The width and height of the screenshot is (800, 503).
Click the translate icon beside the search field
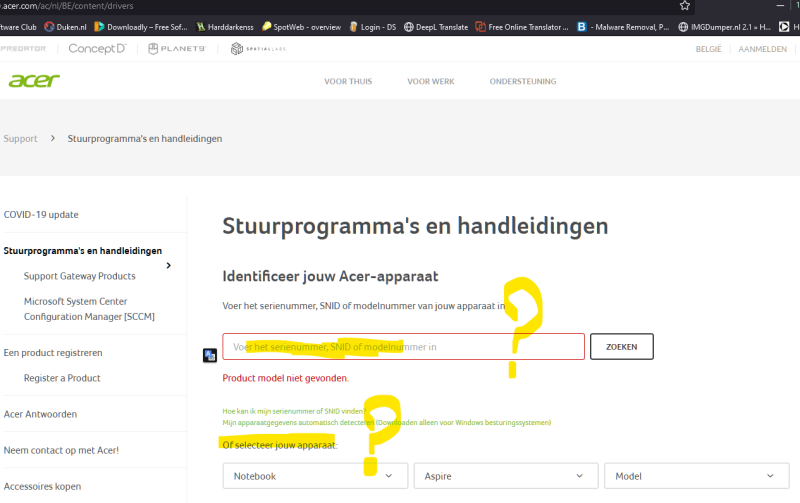pyautogui.click(x=210, y=355)
